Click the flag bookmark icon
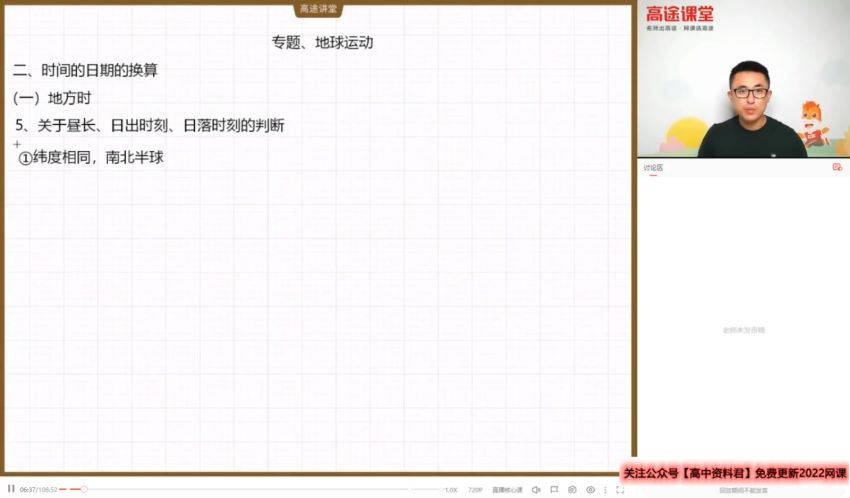The height and width of the screenshot is (498, 850). point(554,490)
